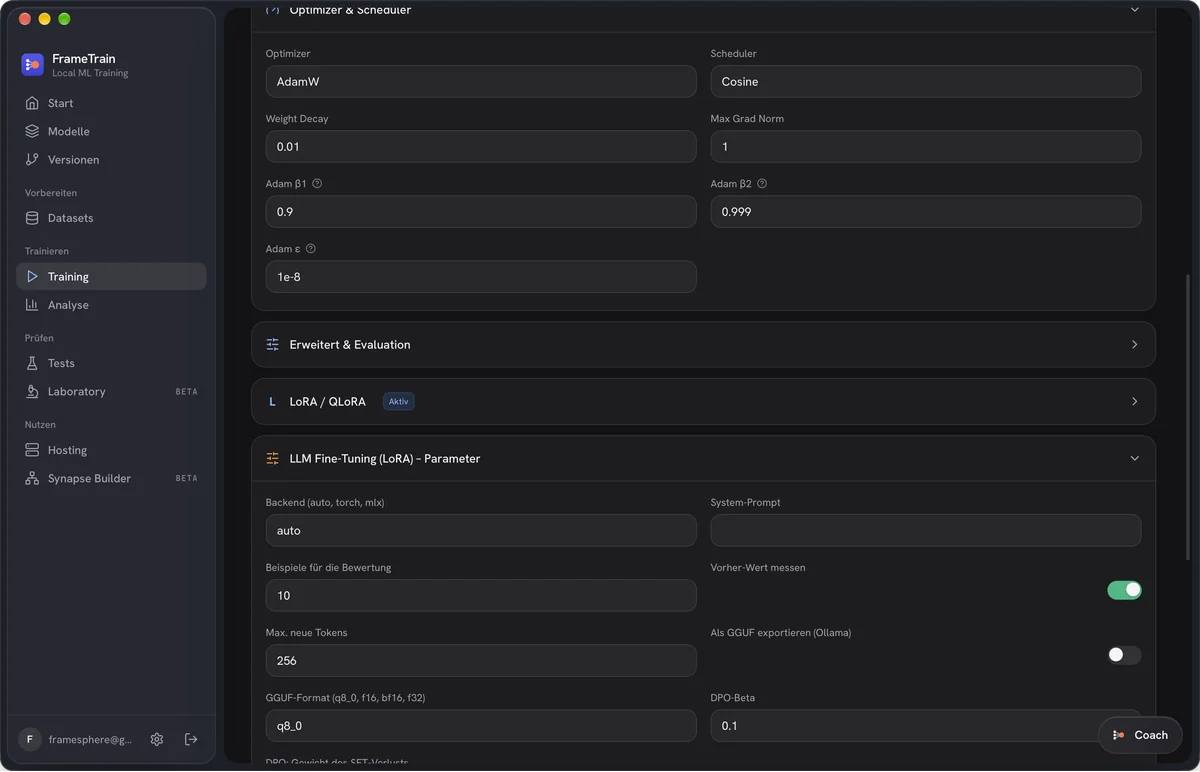The height and width of the screenshot is (772, 1200).
Task: Open the Laboratory beta page
Action: (111, 391)
